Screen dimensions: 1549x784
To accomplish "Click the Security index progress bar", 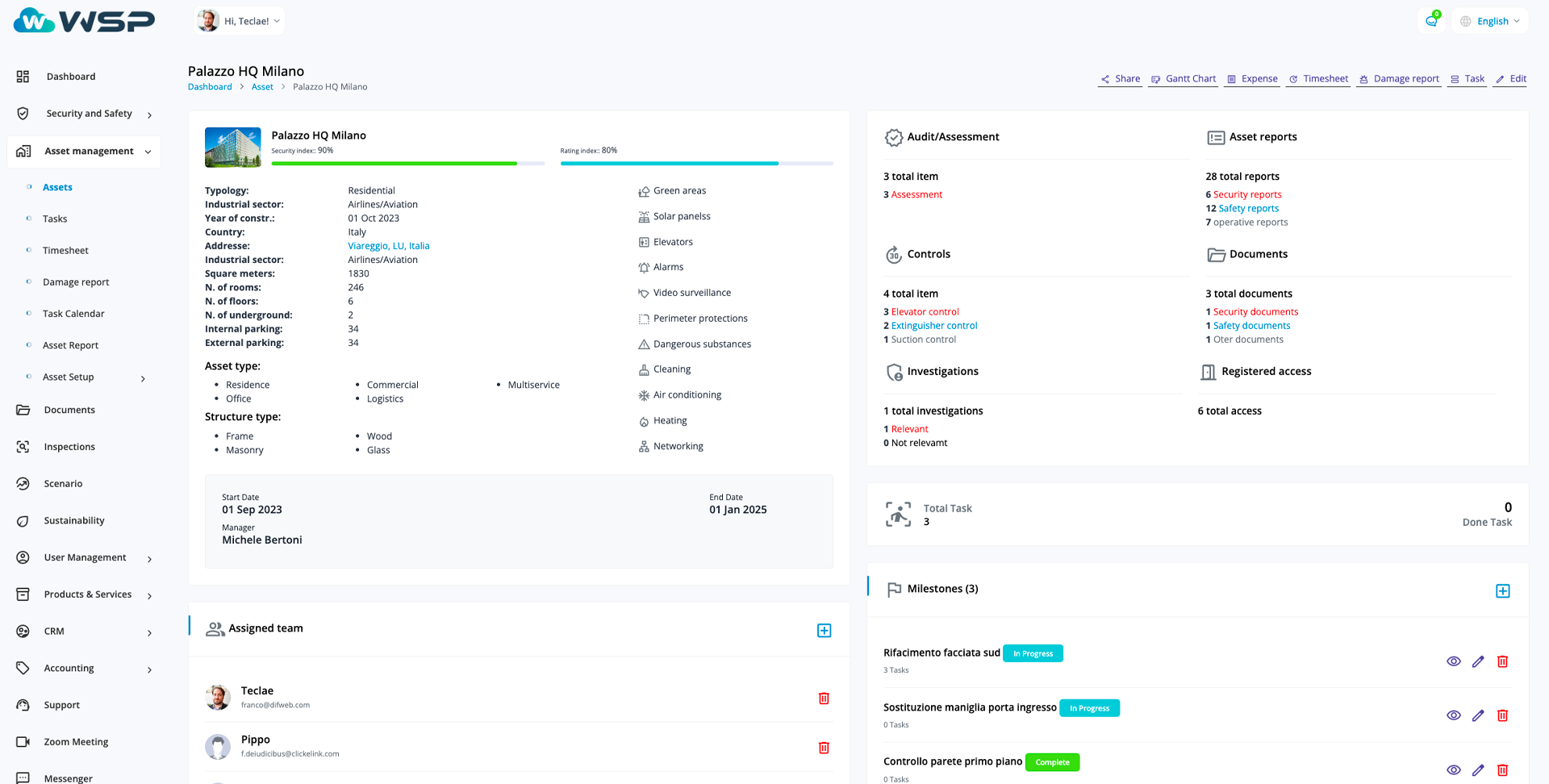I will click(407, 164).
